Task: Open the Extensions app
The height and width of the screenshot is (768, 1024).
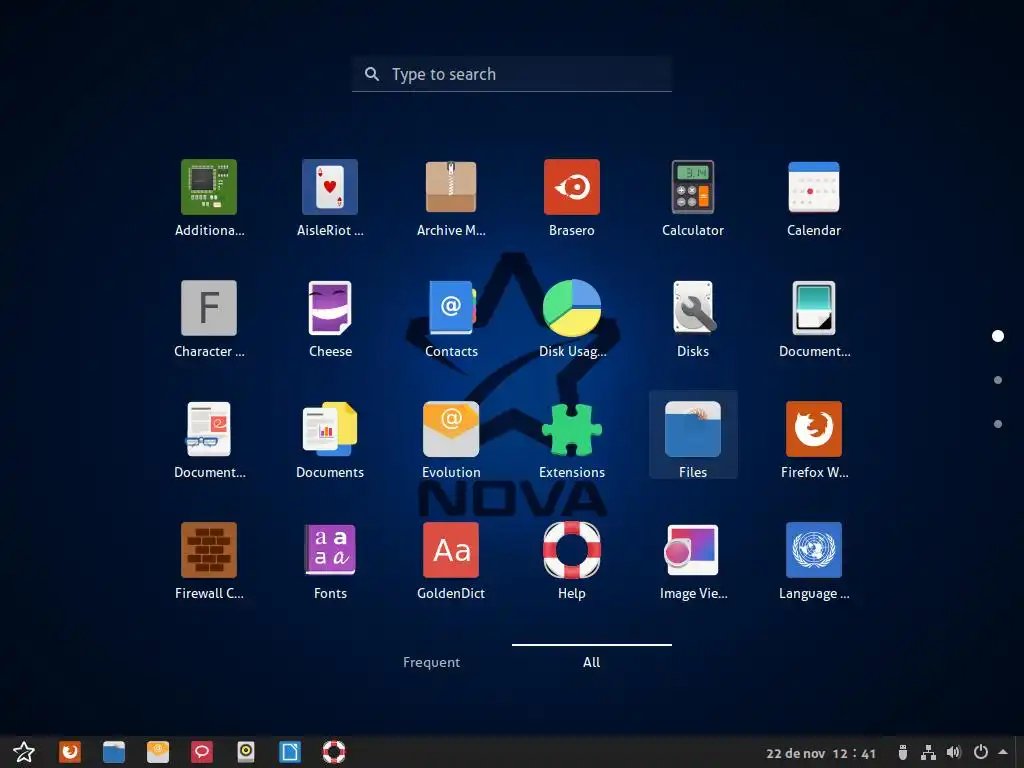Action: [x=571, y=440]
